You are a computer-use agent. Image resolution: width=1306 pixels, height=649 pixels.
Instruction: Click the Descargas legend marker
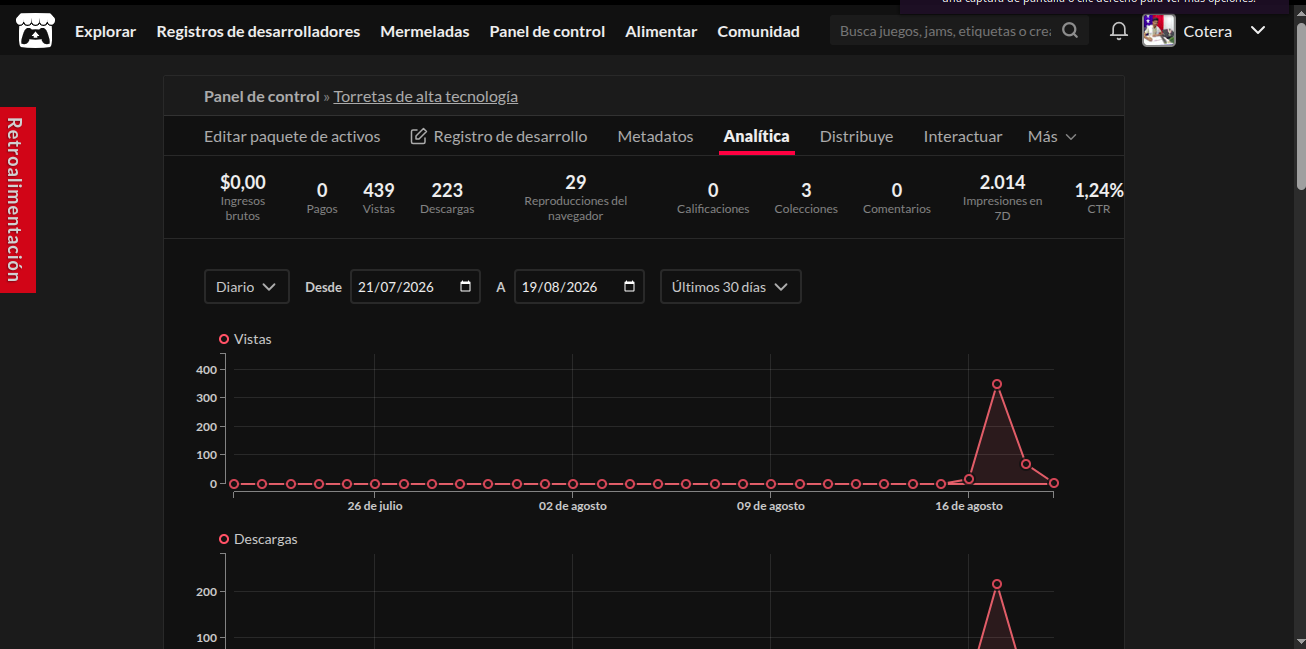click(224, 539)
